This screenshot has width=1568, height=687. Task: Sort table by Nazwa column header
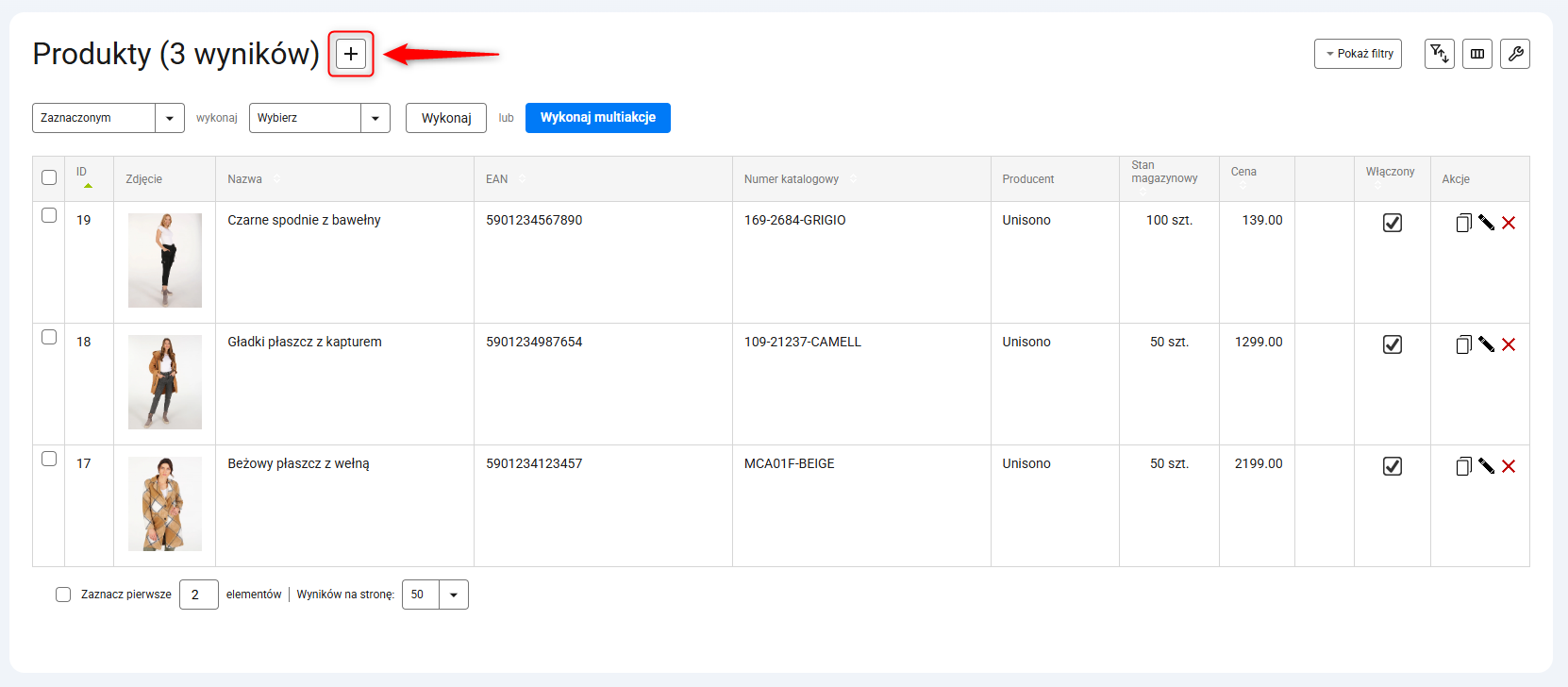coord(245,179)
